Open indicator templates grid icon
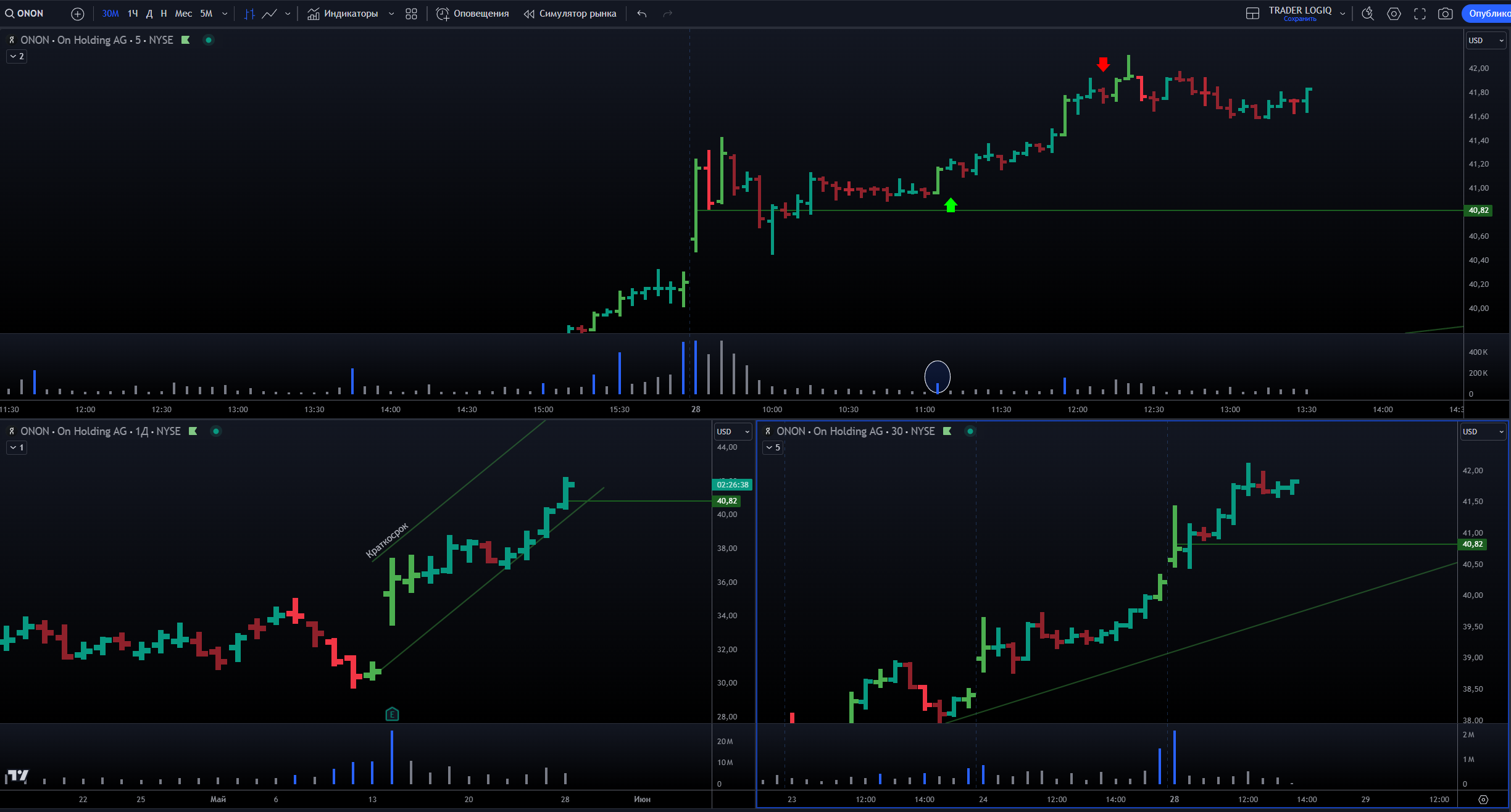The image size is (1511, 812). coord(412,14)
